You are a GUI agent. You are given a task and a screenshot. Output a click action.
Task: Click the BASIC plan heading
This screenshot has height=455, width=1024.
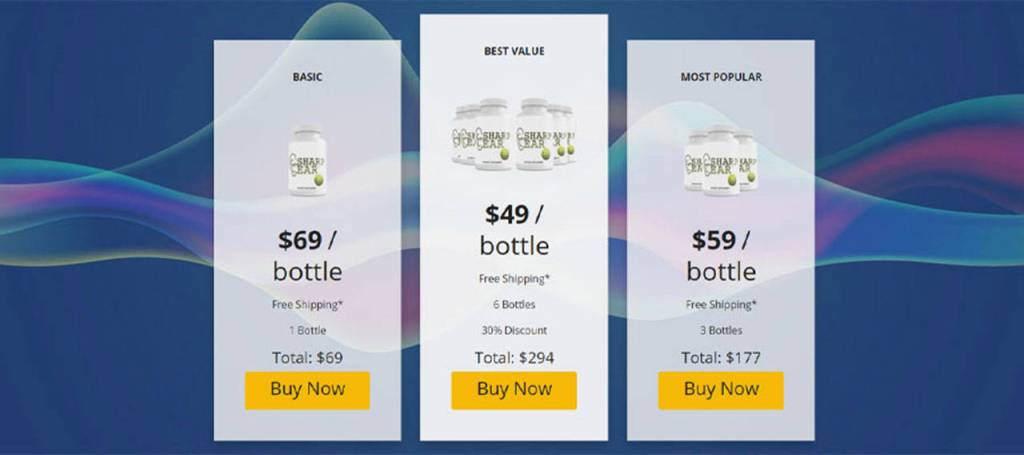[307, 76]
